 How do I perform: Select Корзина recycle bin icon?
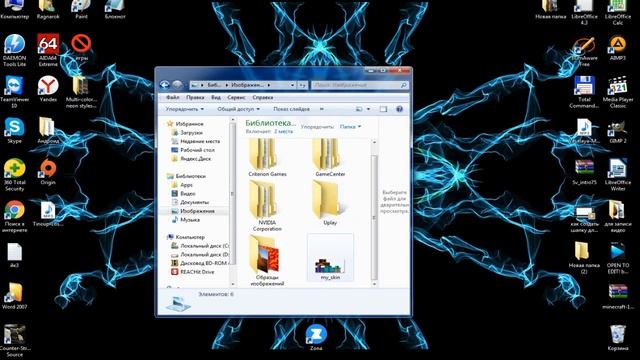click(x=618, y=338)
